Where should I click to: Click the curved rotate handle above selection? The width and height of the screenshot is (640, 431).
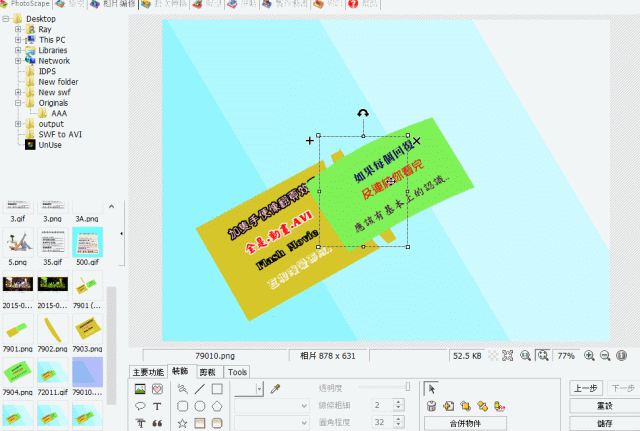(x=363, y=113)
